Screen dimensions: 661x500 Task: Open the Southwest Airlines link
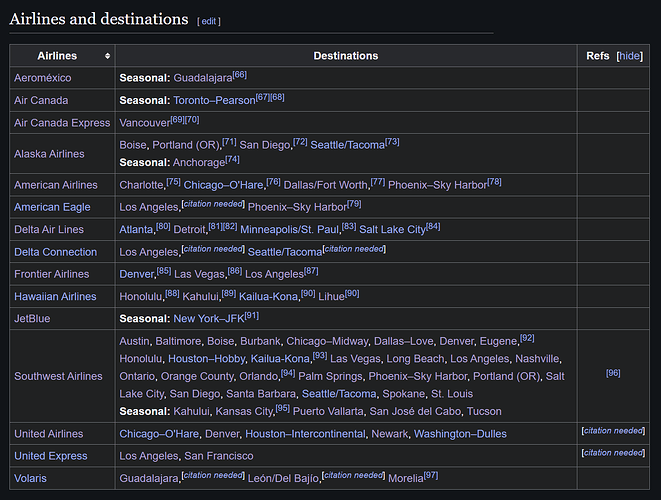coord(58,376)
